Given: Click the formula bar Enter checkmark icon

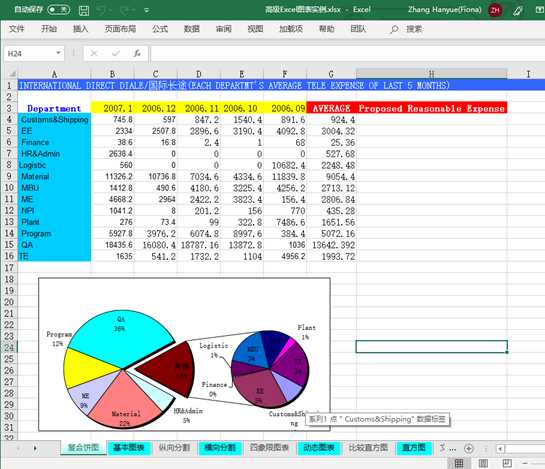Looking at the screenshot, I should pyautogui.click(x=116, y=53).
